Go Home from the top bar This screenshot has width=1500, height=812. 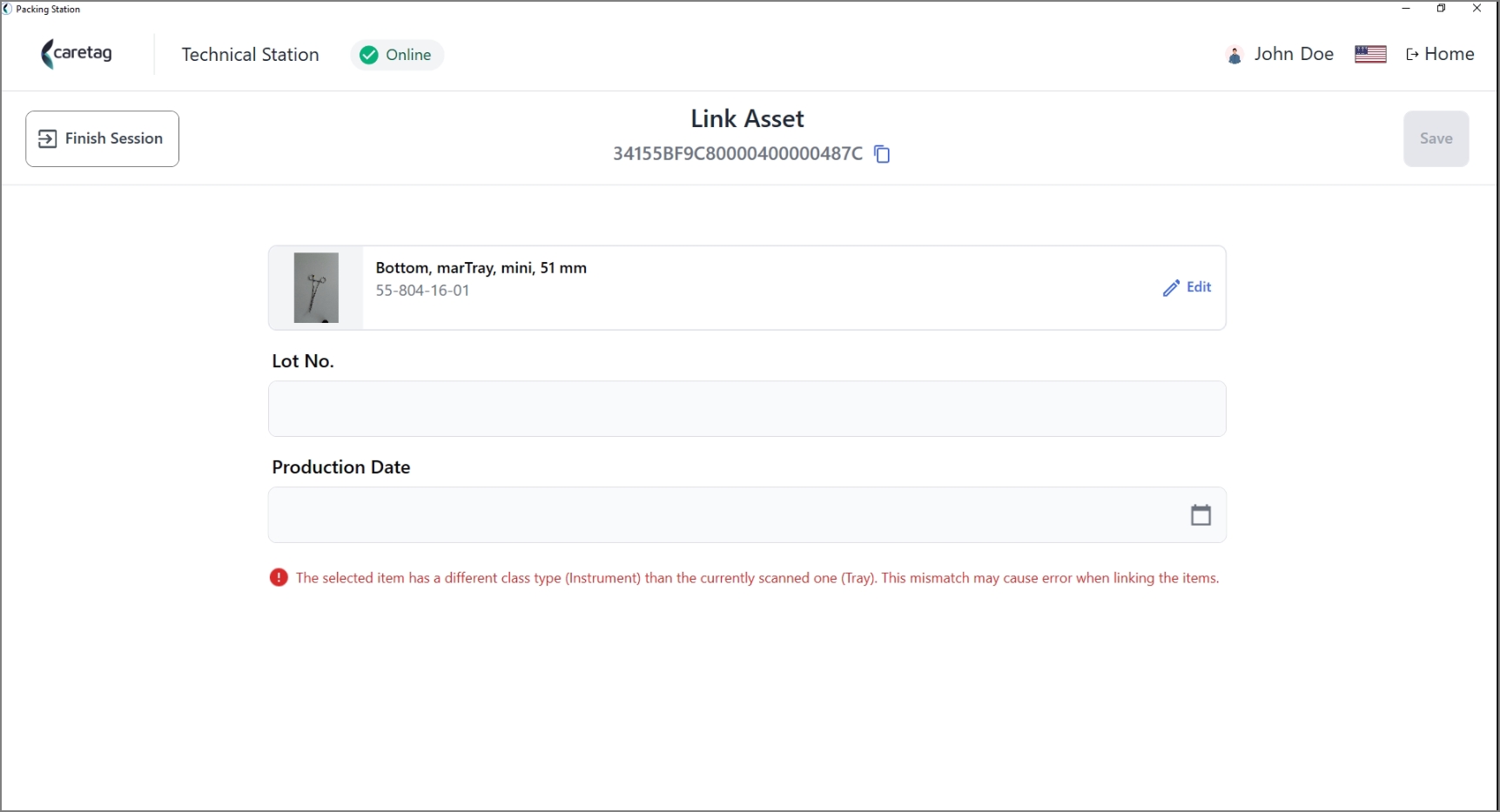tap(1440, 54)
